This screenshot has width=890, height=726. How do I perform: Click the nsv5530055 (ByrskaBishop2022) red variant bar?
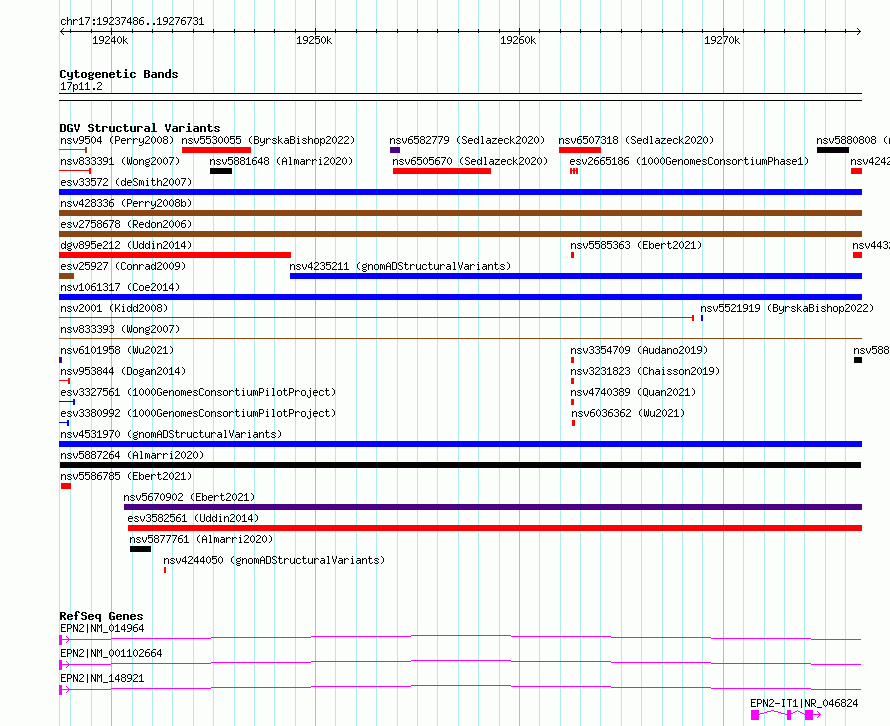pos(216,150)
